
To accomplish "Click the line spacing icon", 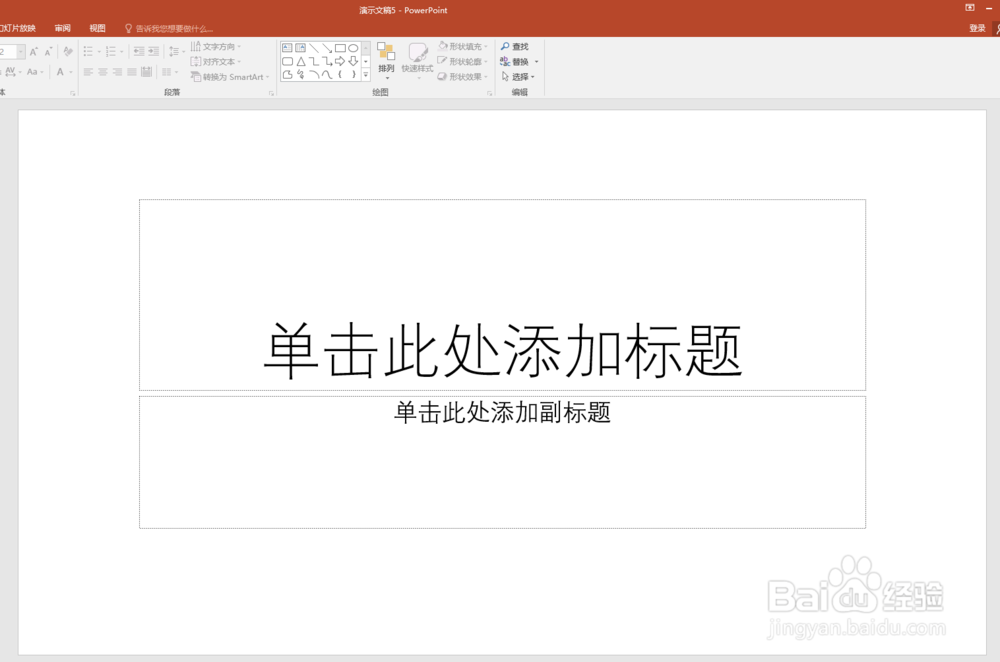I will pos(173,52).
